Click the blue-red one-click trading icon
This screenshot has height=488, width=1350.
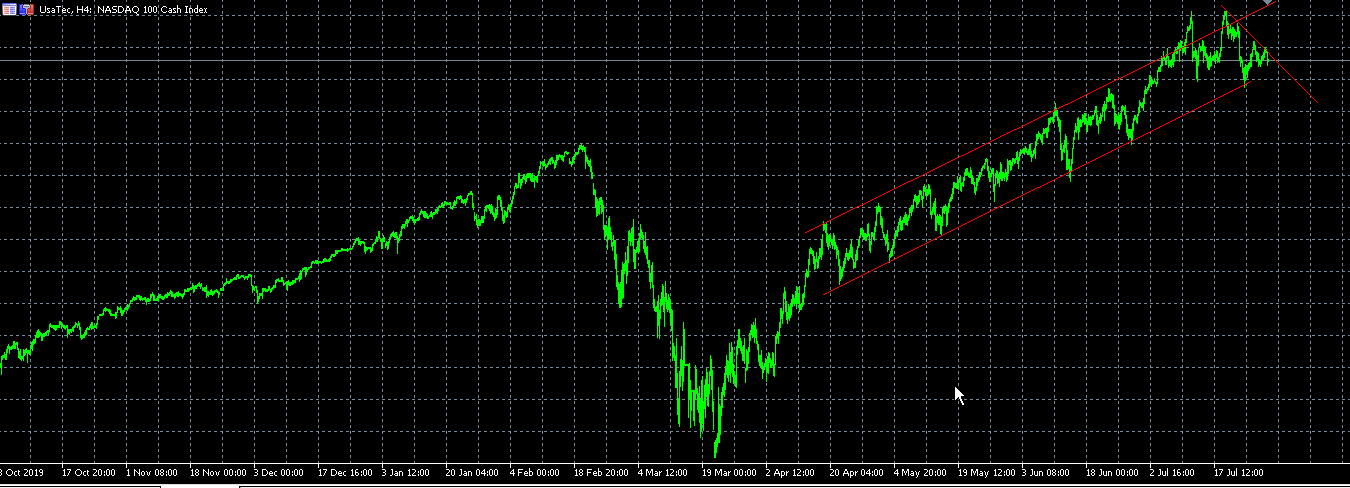click(x=27, y=9)
